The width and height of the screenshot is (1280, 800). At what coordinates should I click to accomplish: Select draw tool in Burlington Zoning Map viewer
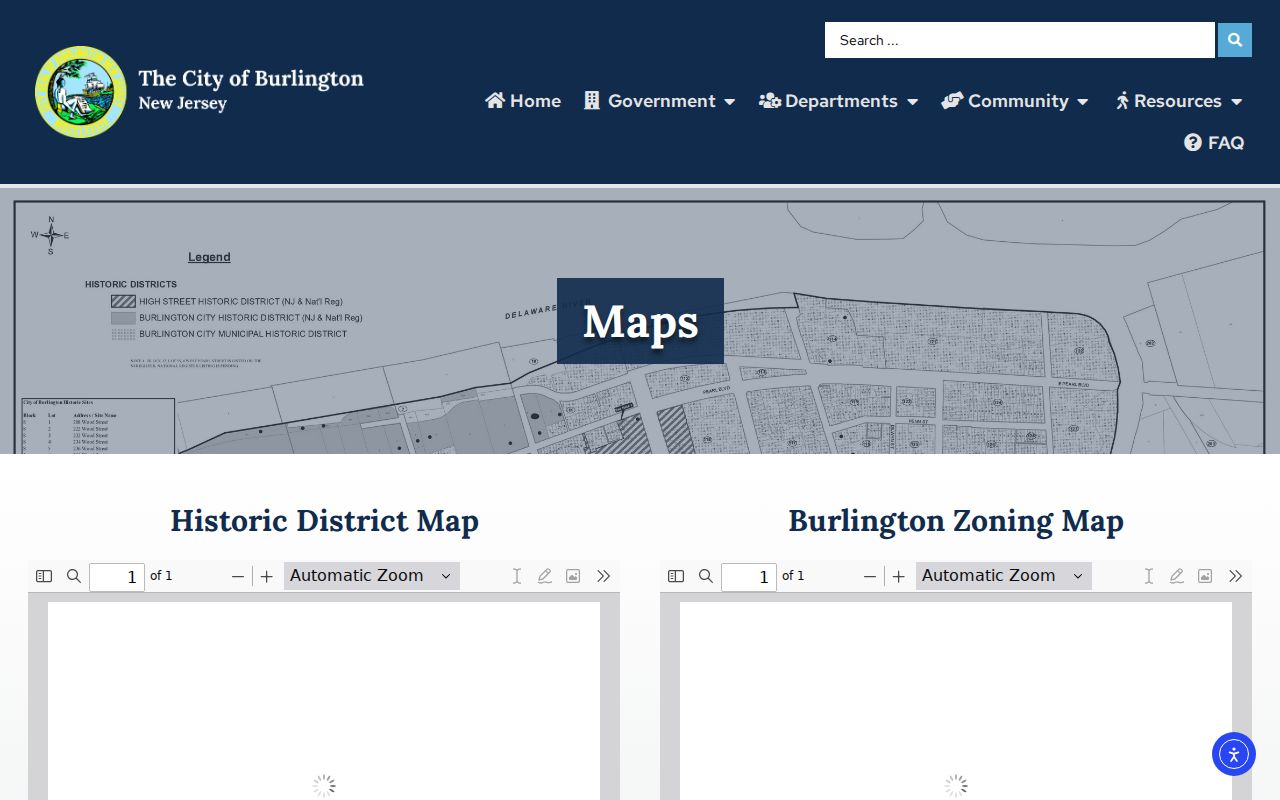pos(1177,576)
